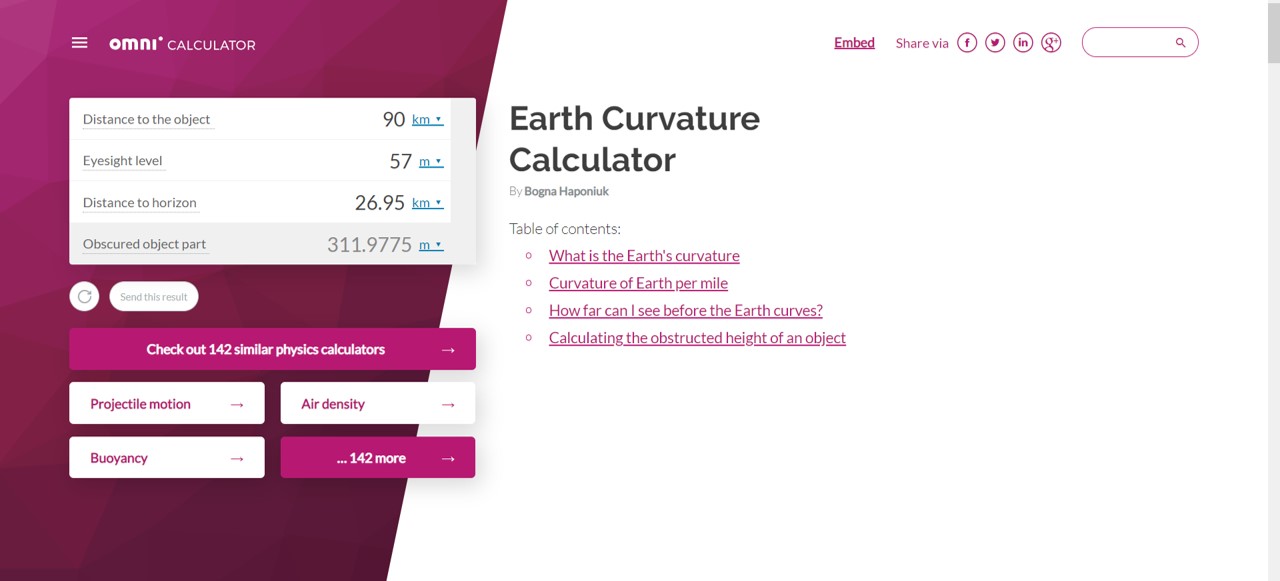Screen dimensions: 1280x581
Task: Change the Obscured object part unit
Action: point(431,244)
